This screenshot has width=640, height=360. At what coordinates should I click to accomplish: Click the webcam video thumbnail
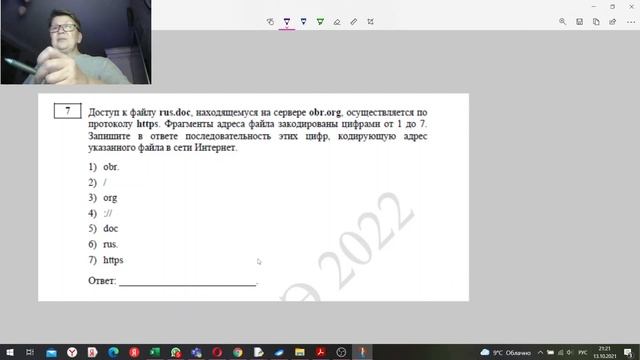point(76,42)
